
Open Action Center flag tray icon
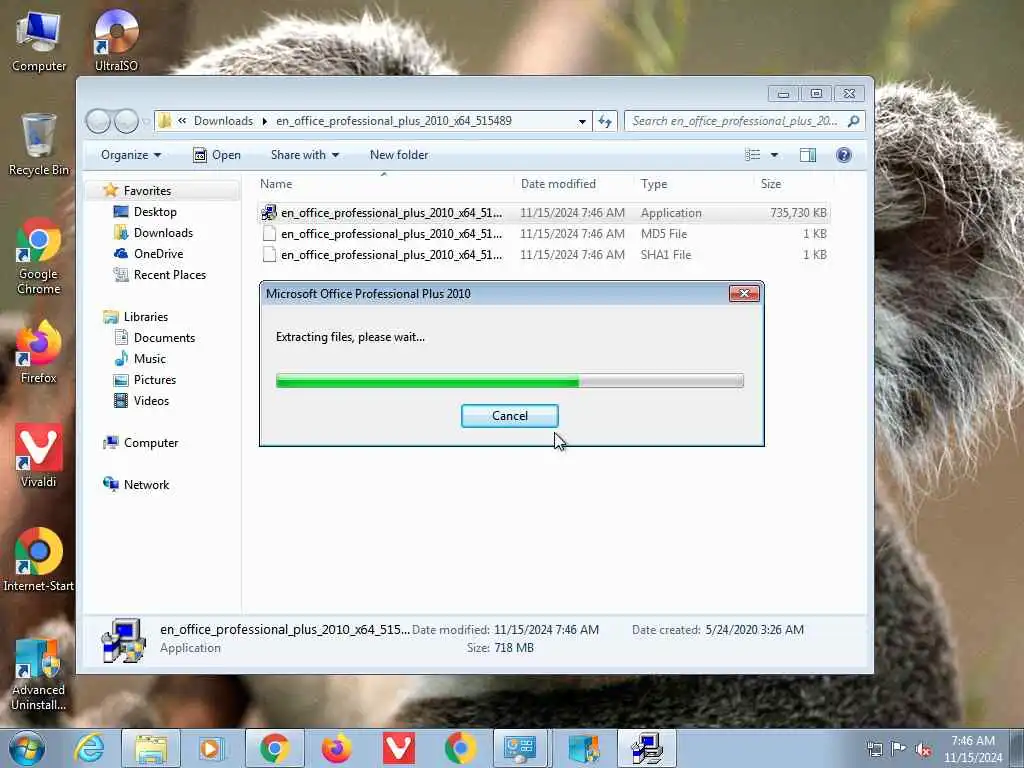coord(899,749)
